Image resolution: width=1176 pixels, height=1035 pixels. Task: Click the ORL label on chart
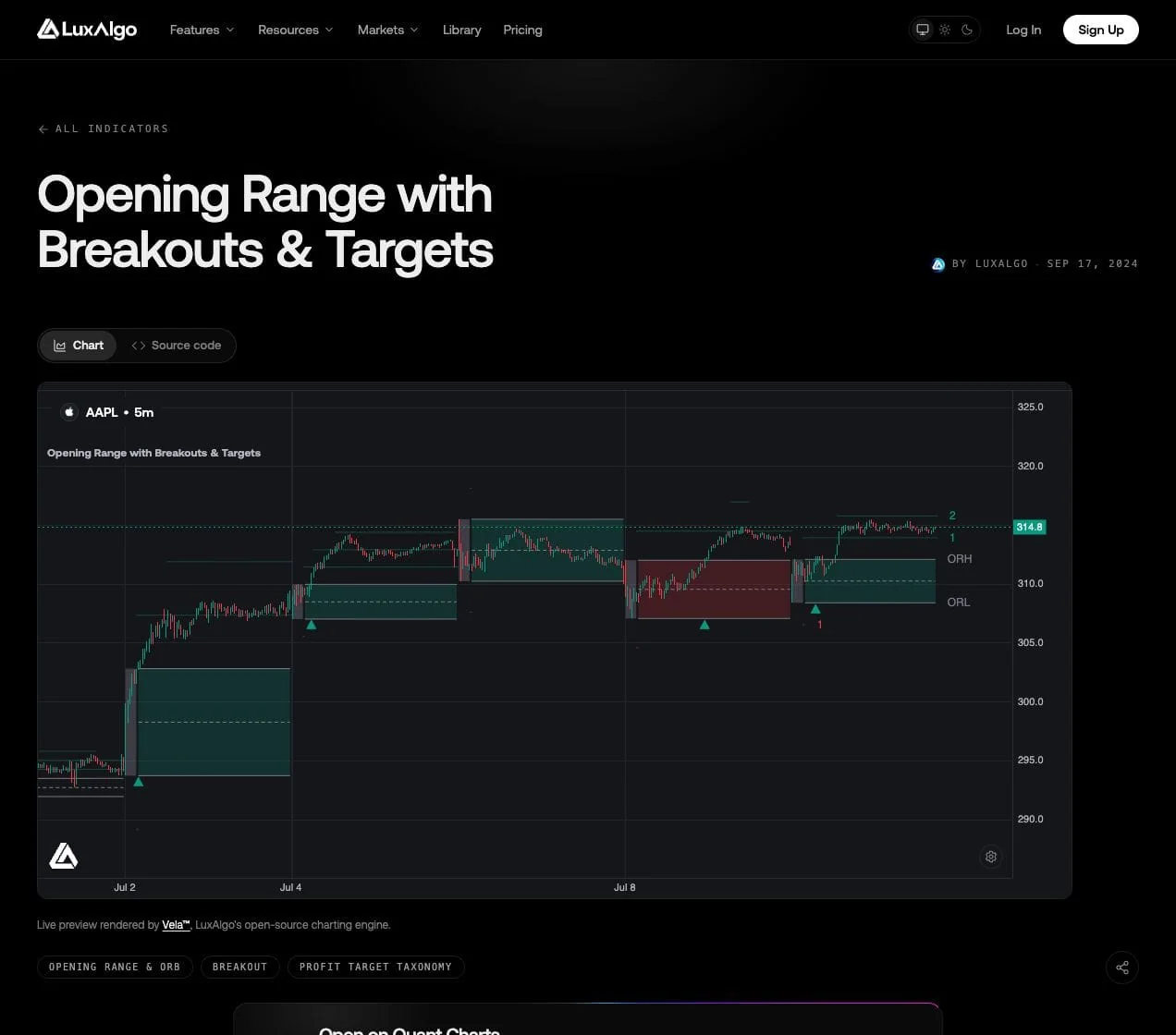(x=959, y=602)
